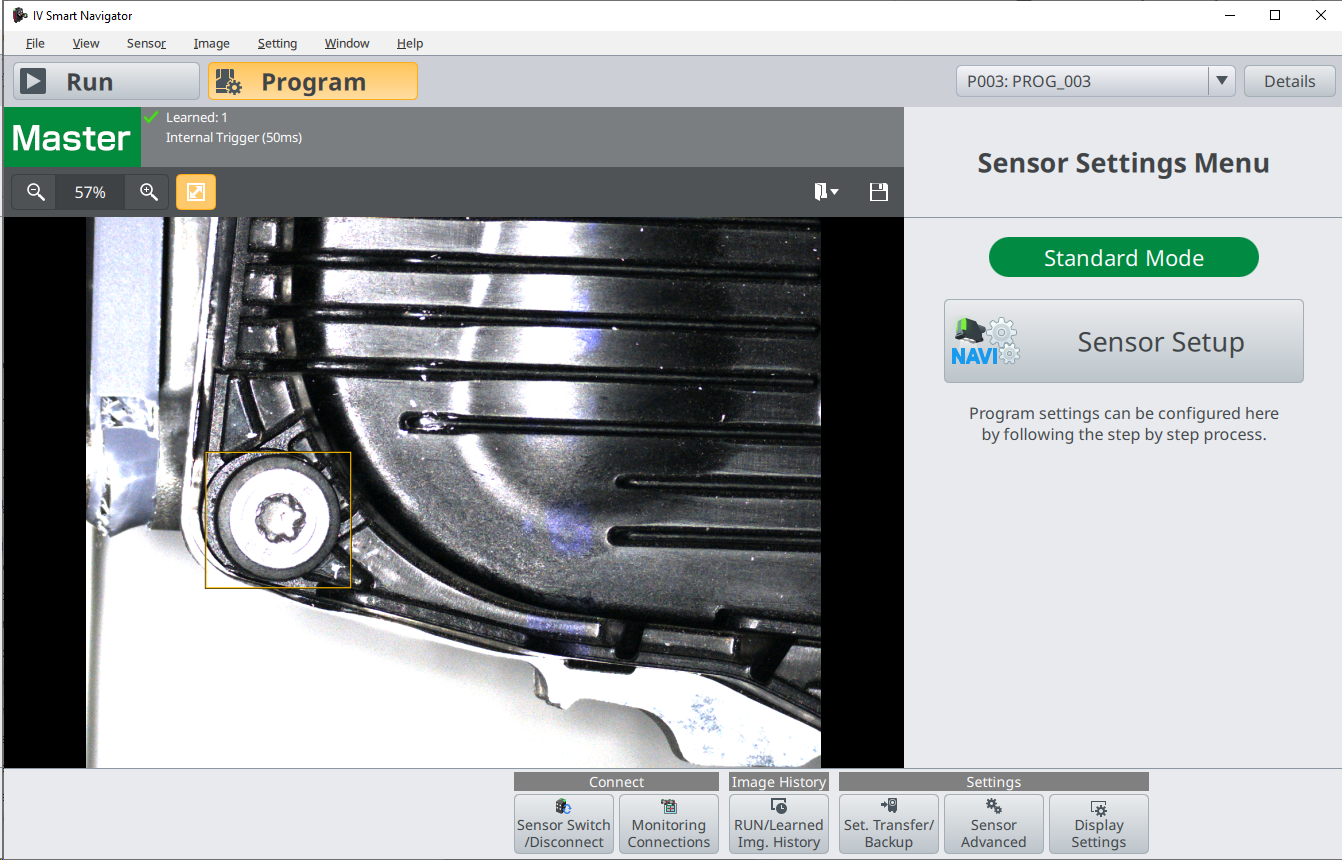
Task: Click the Details button
Action: pos(1289,81)
